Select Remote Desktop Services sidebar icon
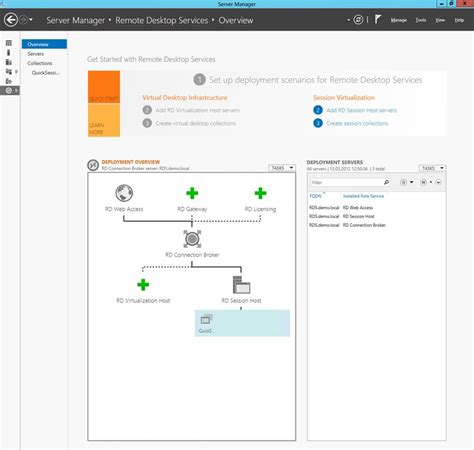This screenshot has width=474, height=450. (9, 90)
